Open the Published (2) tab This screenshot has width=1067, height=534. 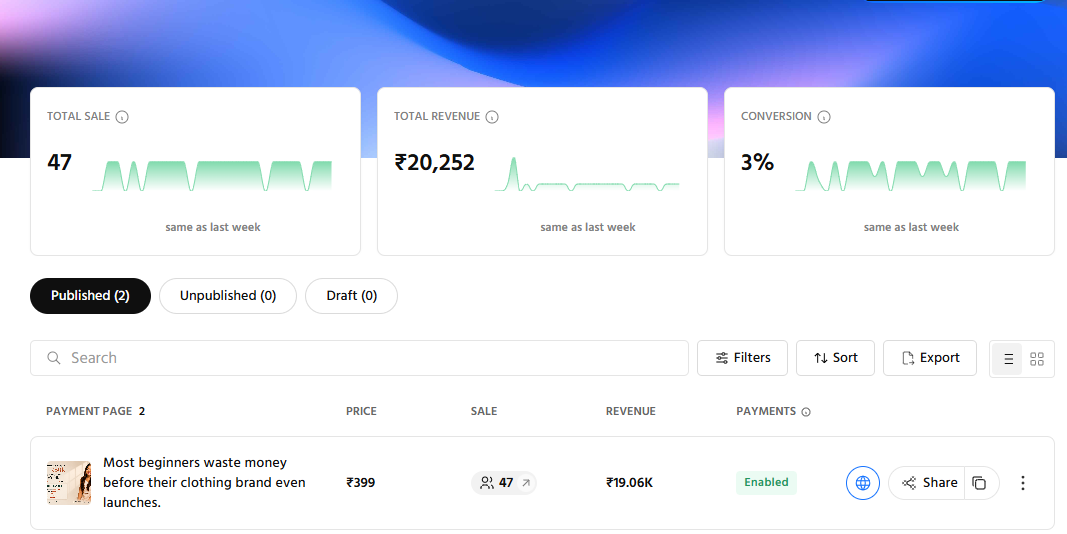pyautogui.click(x=91, y=296)
